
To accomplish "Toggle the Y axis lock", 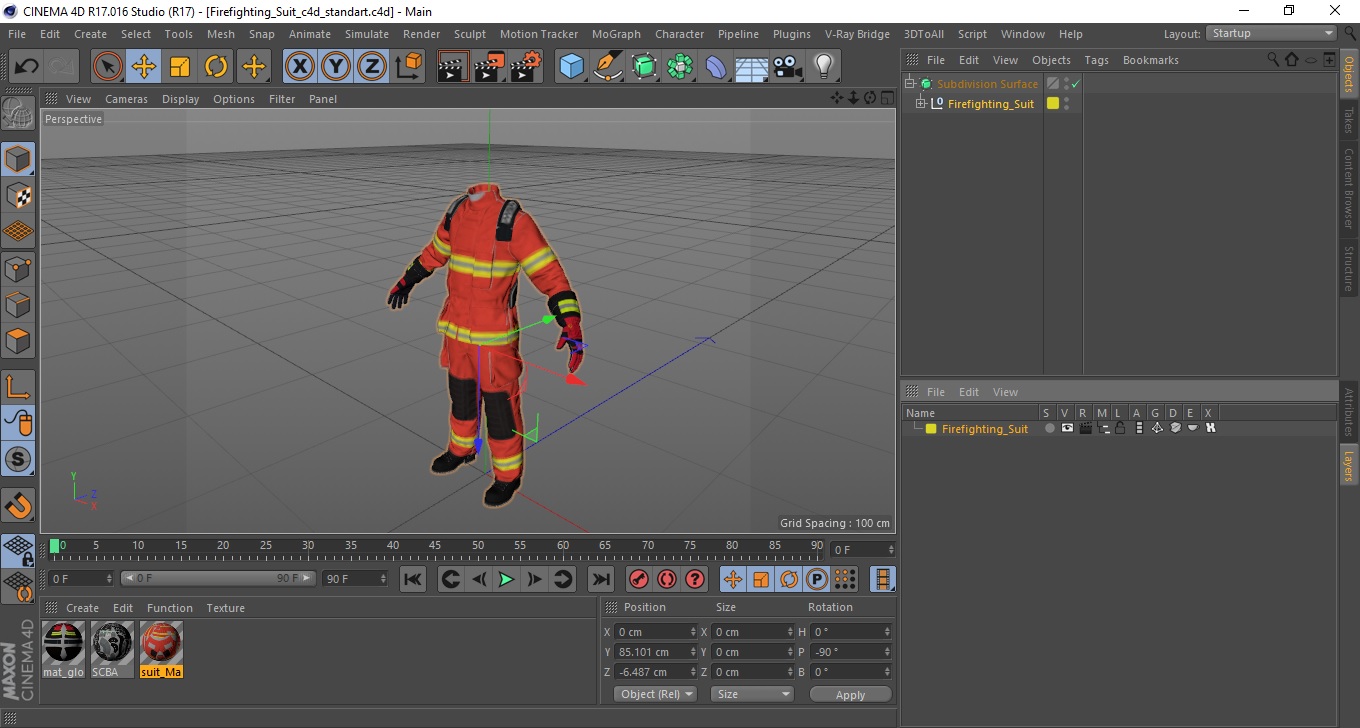I will click(336, 67).
